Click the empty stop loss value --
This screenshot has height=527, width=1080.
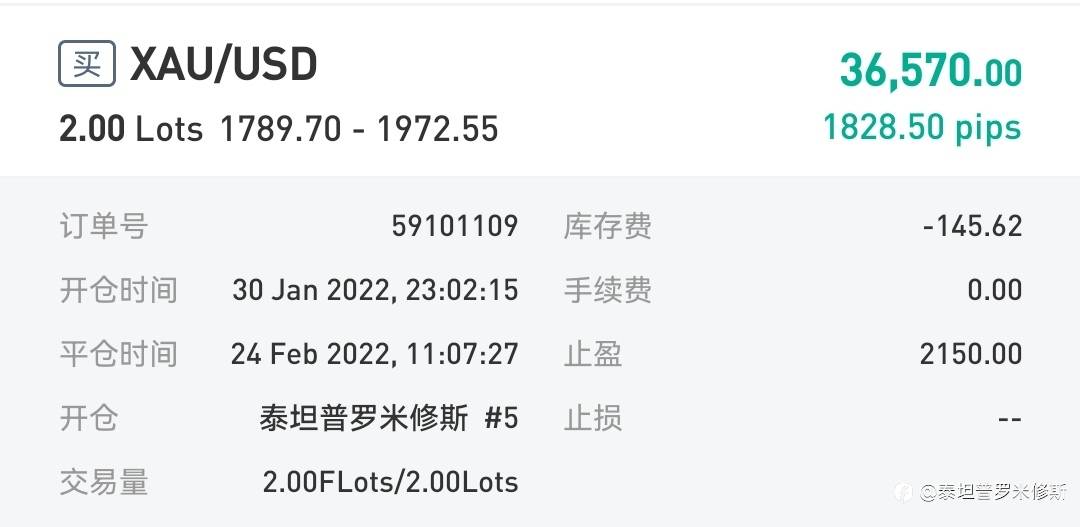[1009, 418]
